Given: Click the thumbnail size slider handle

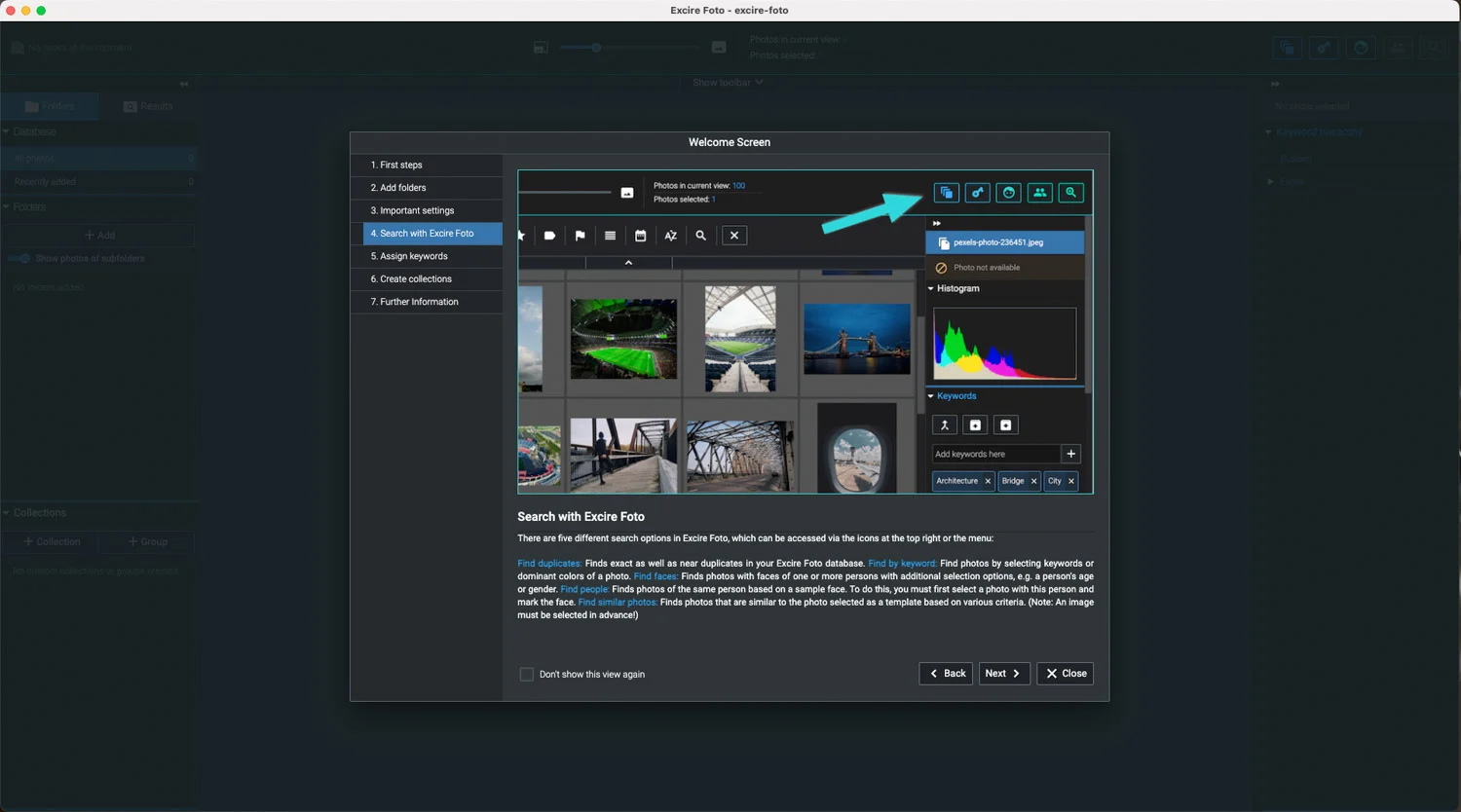Looking at the screenshot, I should 596,47.
